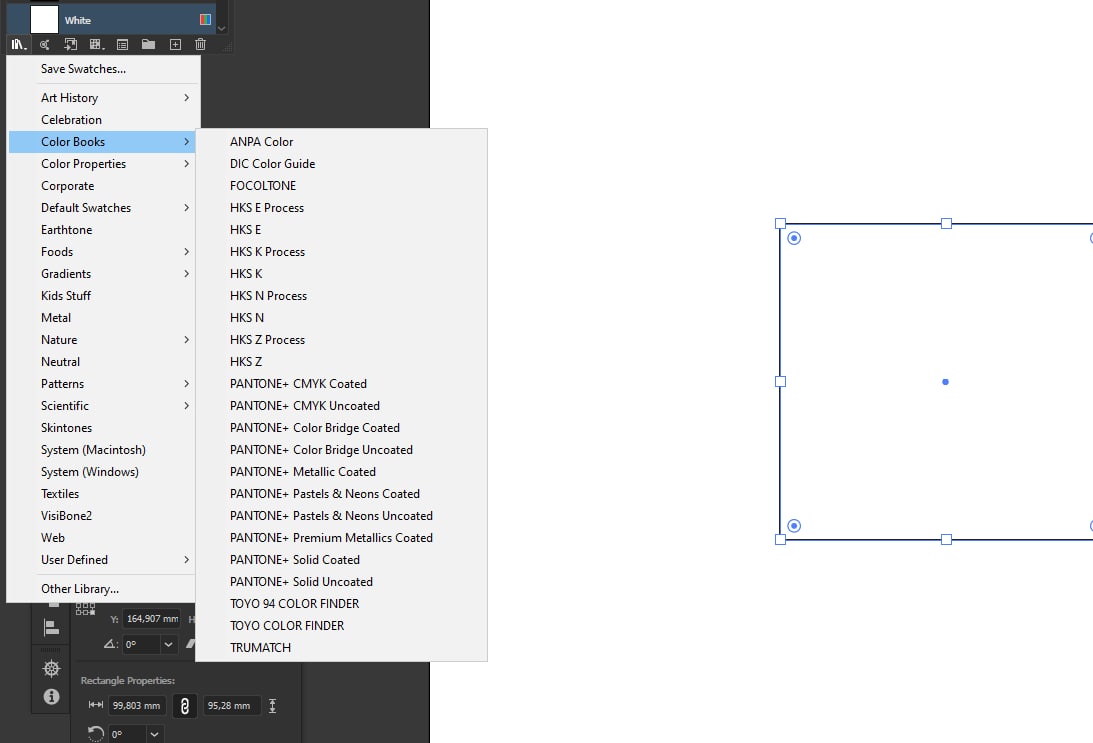
Task: Click the rectangle height icon
Action: (x=273, y=706)
